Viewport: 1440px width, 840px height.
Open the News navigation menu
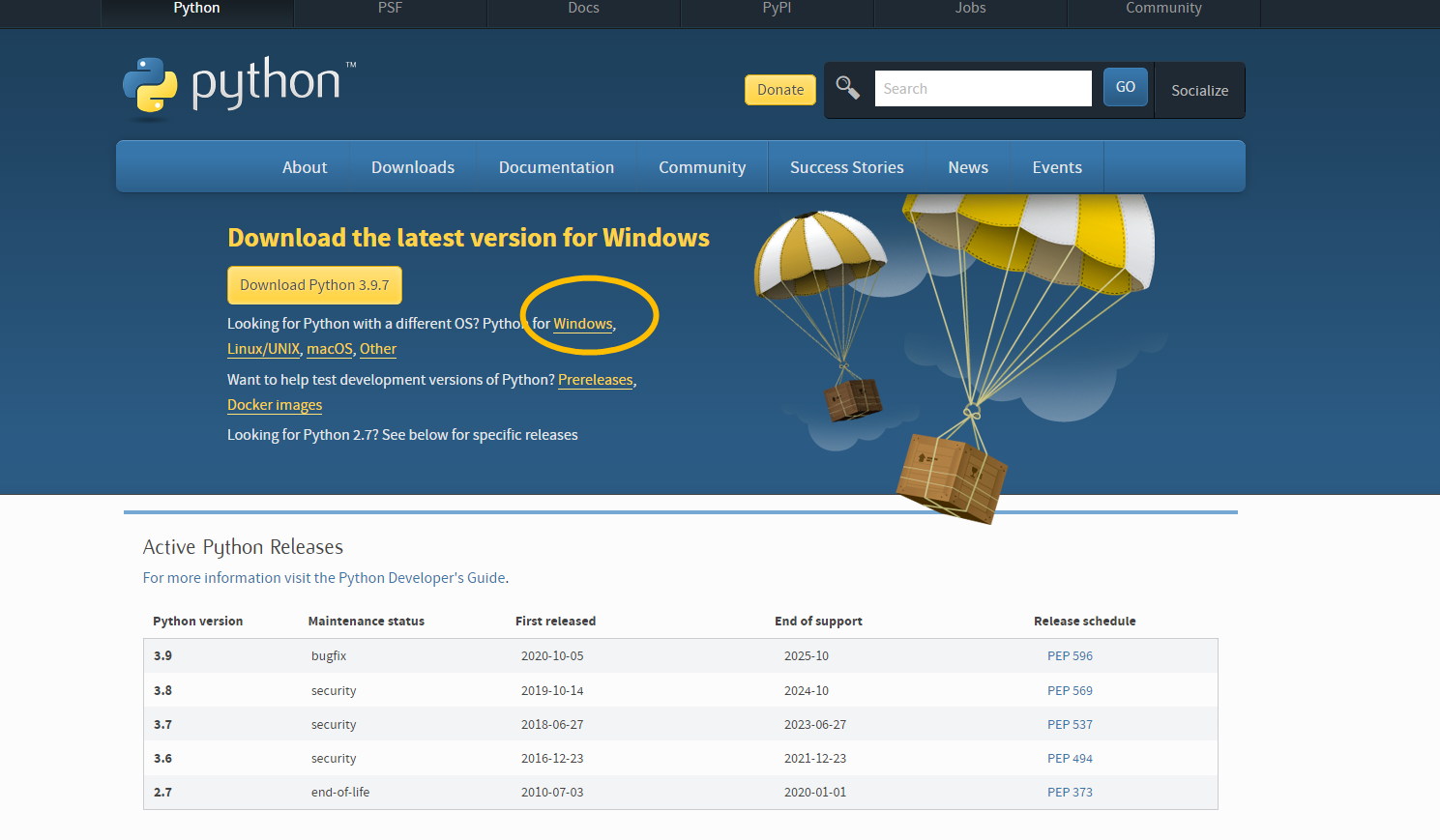tap(968, 167)
